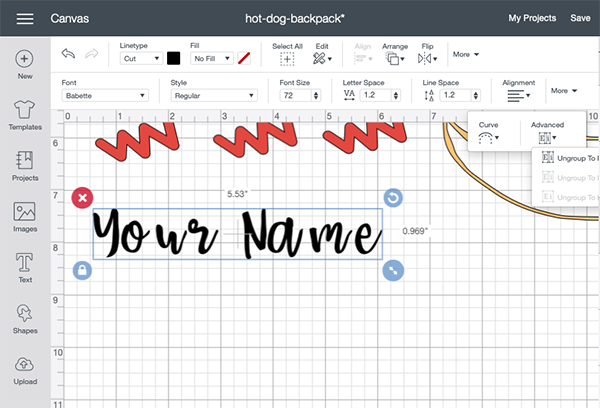The image size is (600, 408).
Task: Click the Letter Space 1.2 field
Action: 376,95
